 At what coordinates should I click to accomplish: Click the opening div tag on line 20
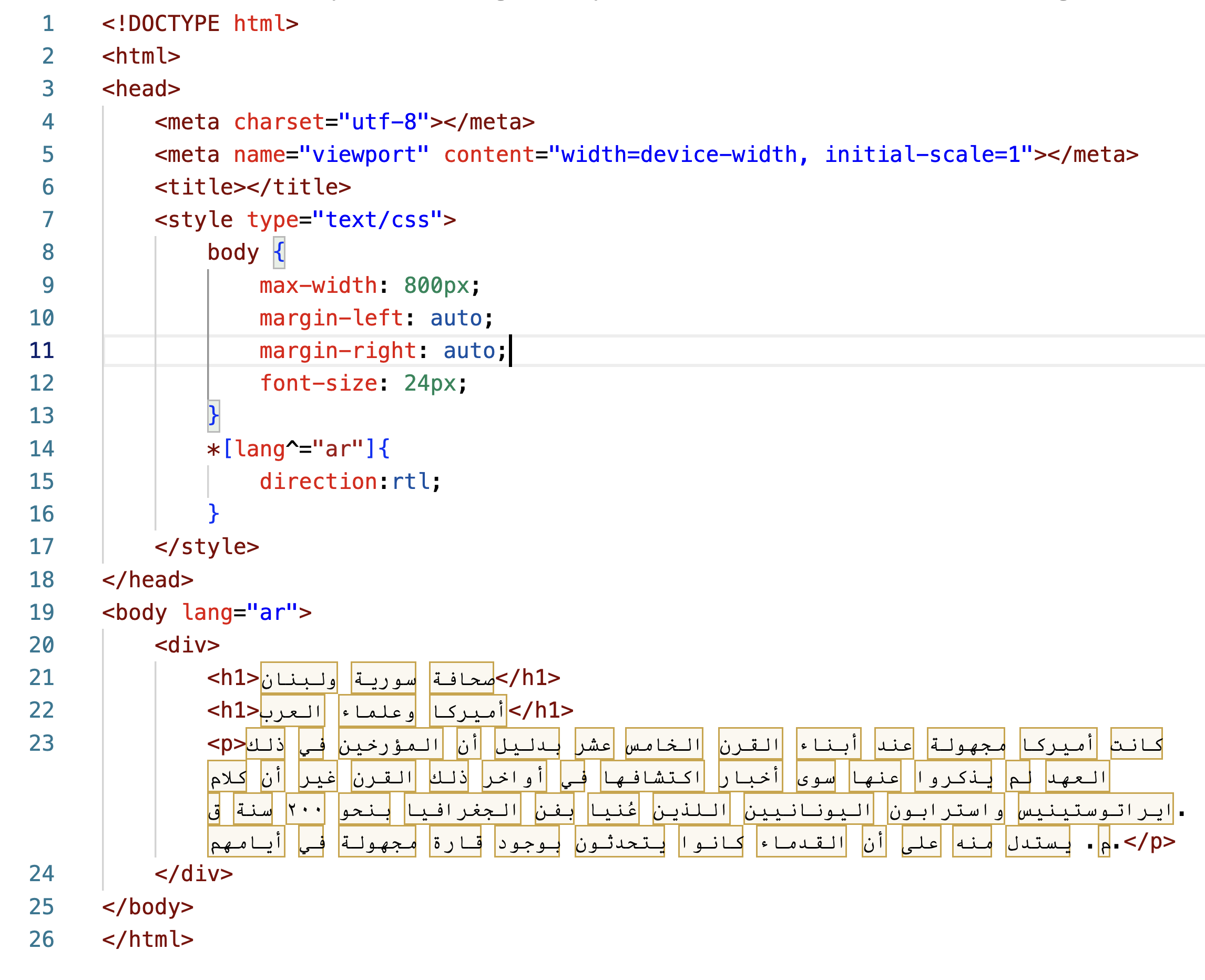coord(186,644)
